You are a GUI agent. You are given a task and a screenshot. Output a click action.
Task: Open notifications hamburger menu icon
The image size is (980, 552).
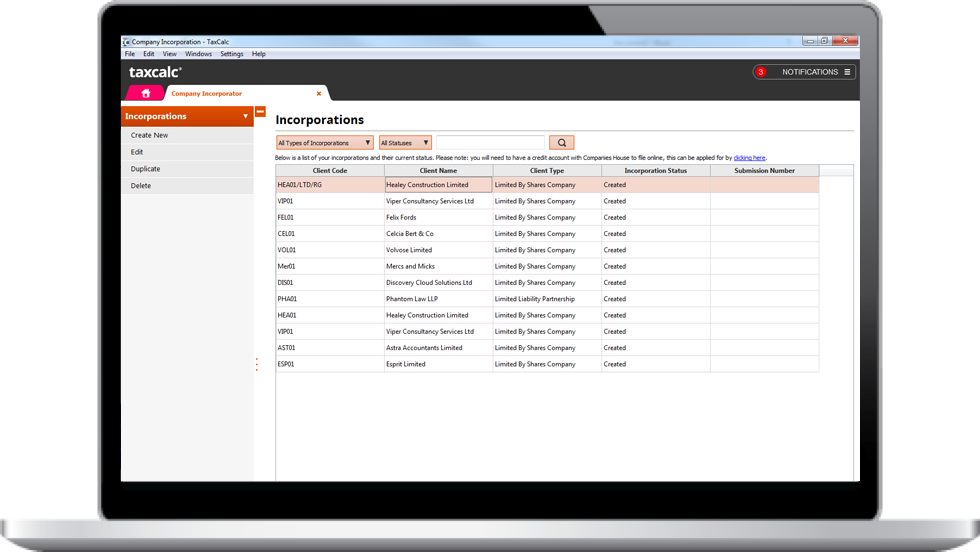point(847,72)
